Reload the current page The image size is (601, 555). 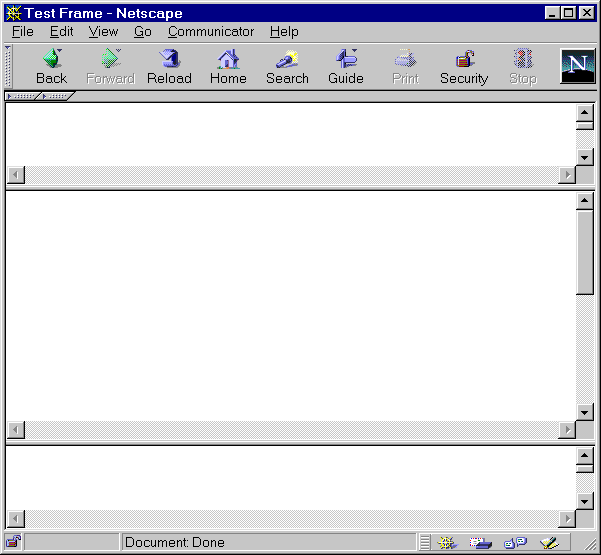[169, 67]
